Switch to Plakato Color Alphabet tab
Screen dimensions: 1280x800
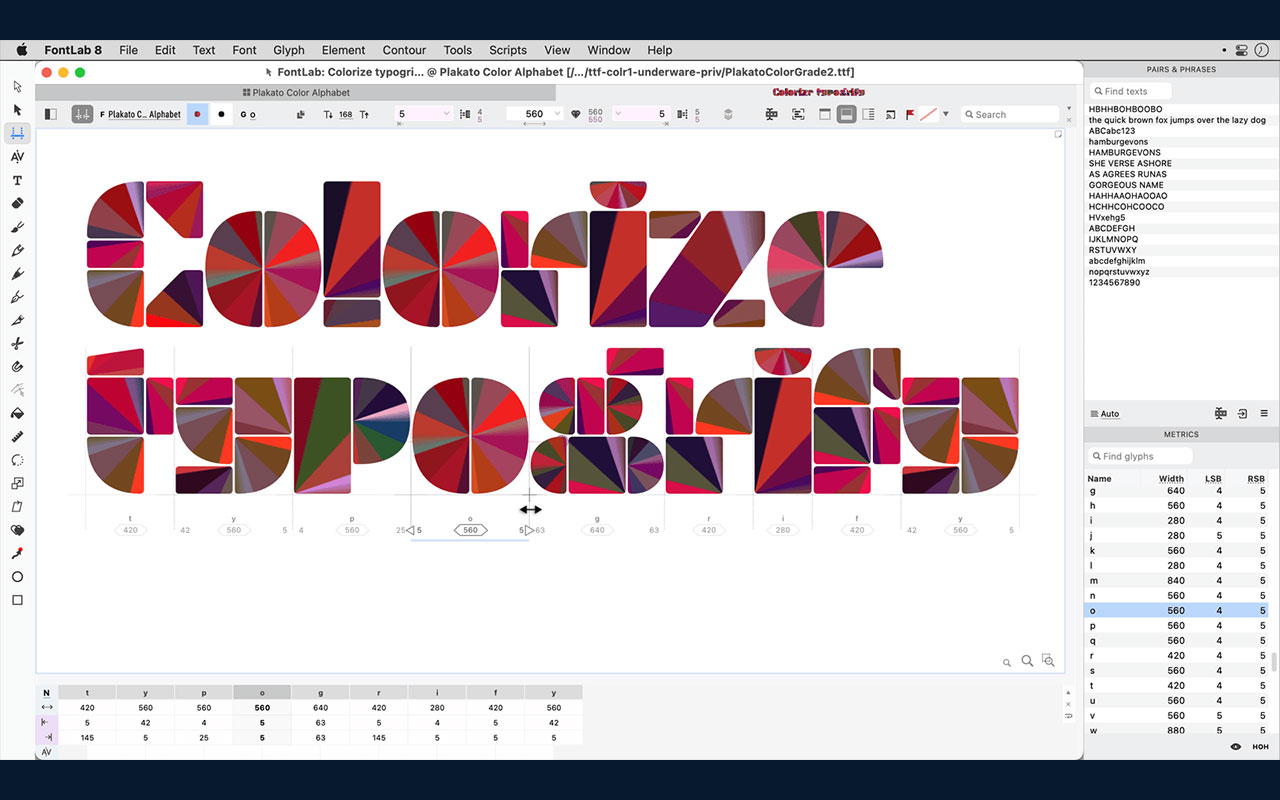(296, 92)
